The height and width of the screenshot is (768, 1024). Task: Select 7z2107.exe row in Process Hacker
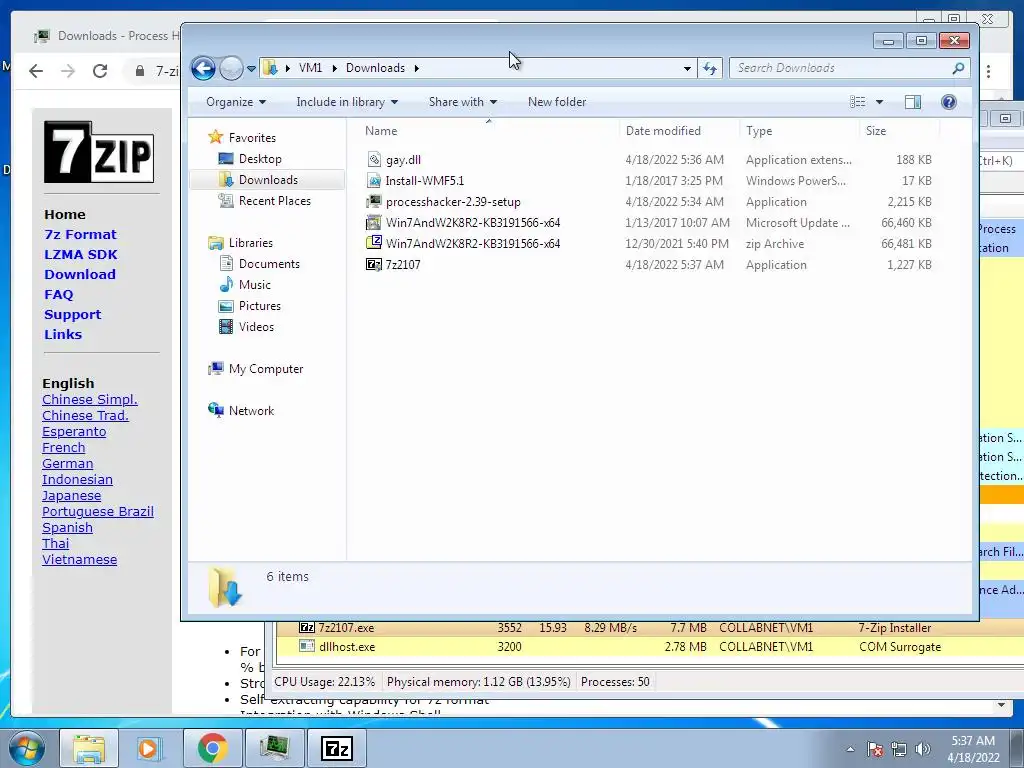coord(650,628)
